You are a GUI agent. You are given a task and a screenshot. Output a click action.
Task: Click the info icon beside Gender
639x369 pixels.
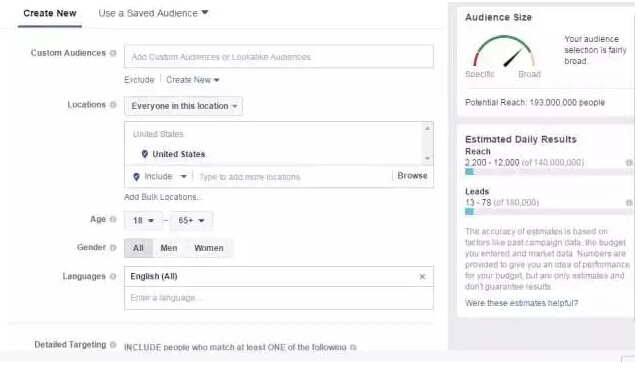(113, 247)
